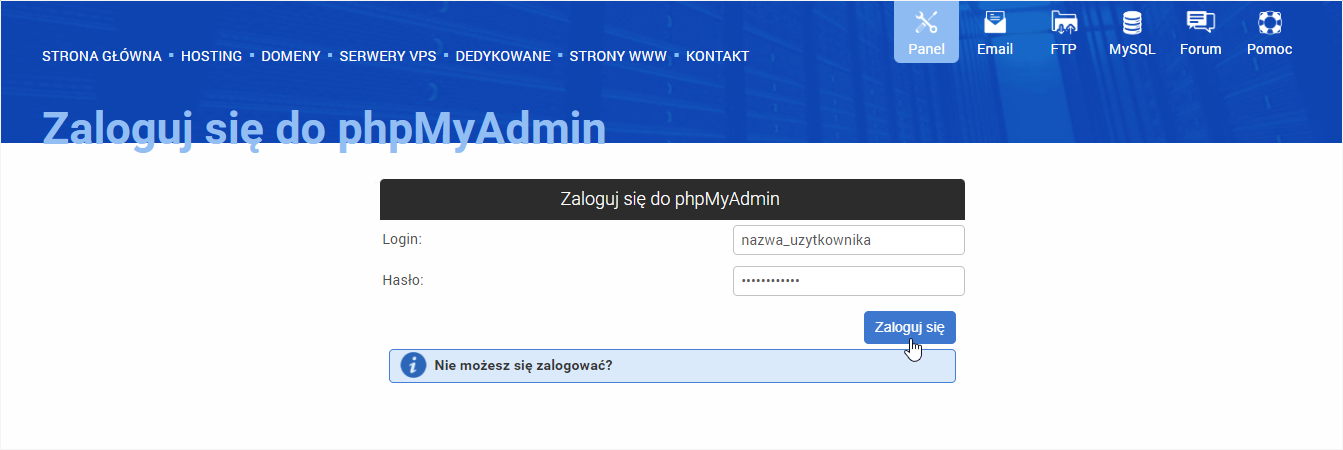The image size is (1343, 450).
Task: Open 'Nie możesz się zalogować?' help link
Action: coord(523,365)
